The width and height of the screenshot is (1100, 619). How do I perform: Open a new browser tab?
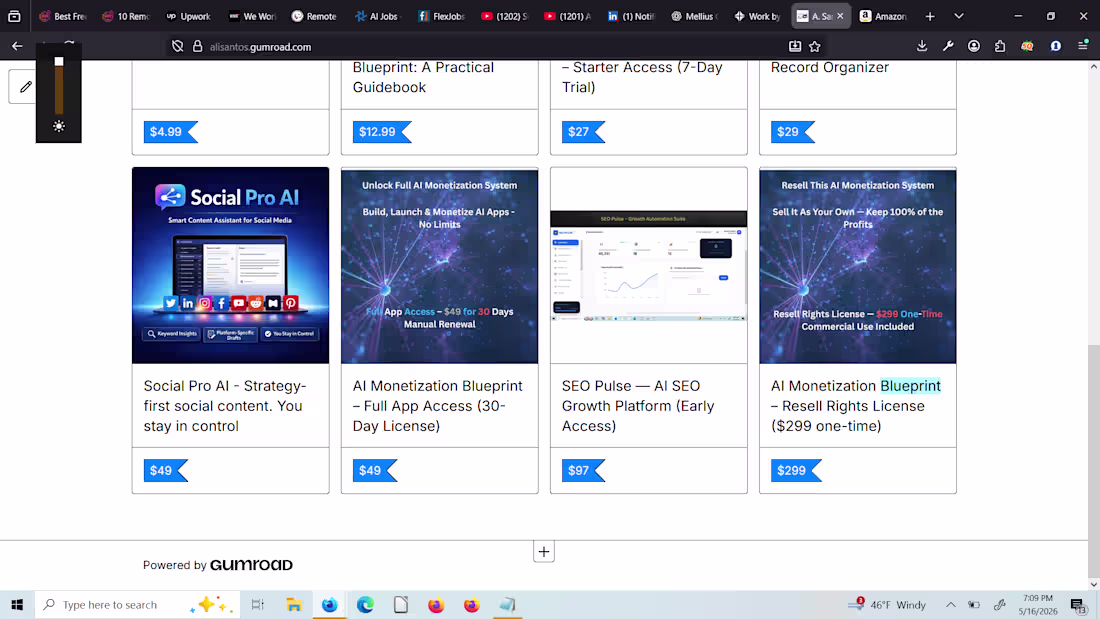(x=930, y=16)
